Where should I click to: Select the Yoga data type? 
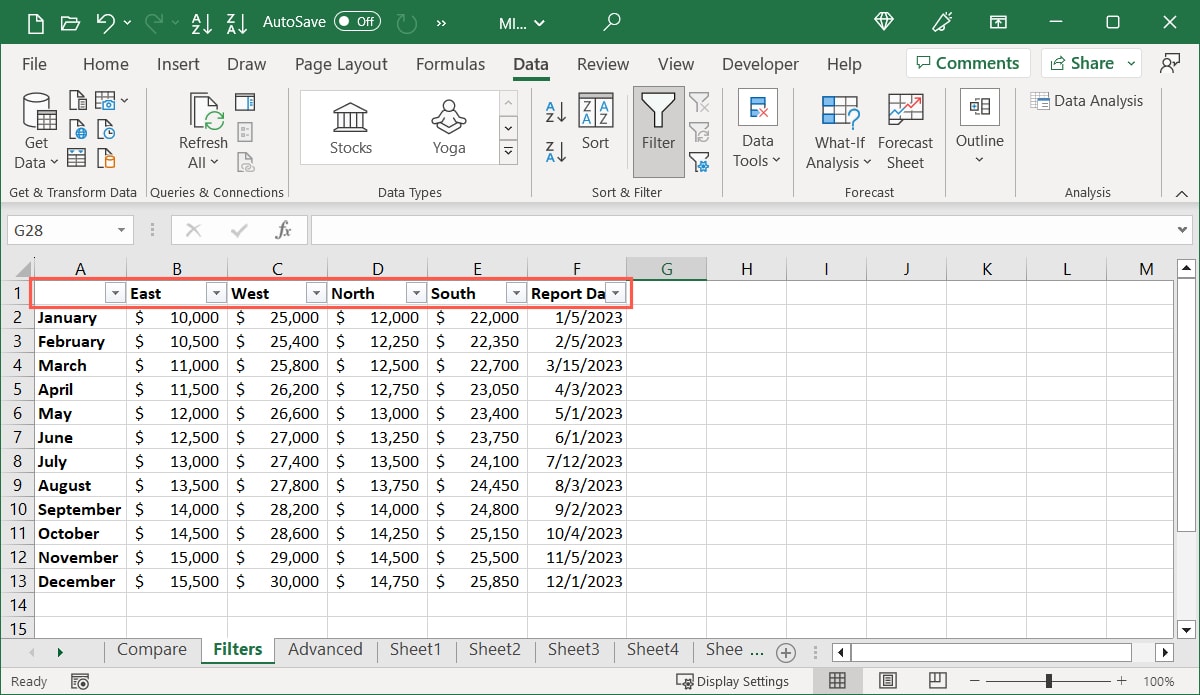coord(448,125)
